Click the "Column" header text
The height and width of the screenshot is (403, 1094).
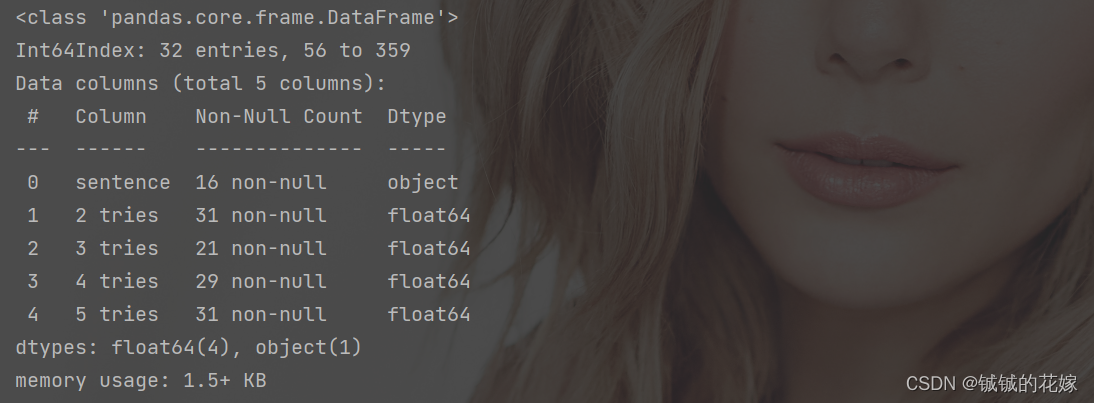111,116
